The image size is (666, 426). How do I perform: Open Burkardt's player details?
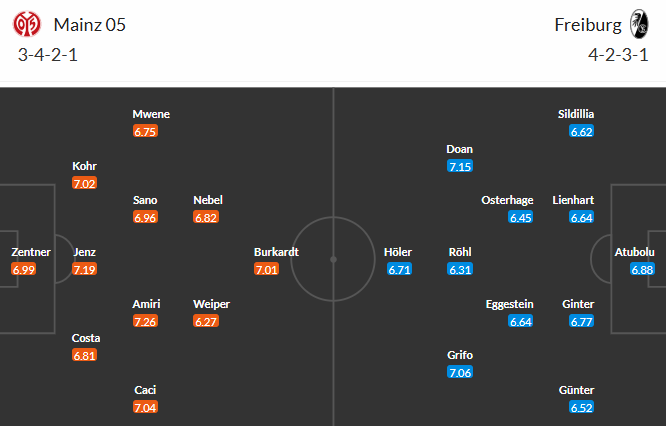point(277,252)
